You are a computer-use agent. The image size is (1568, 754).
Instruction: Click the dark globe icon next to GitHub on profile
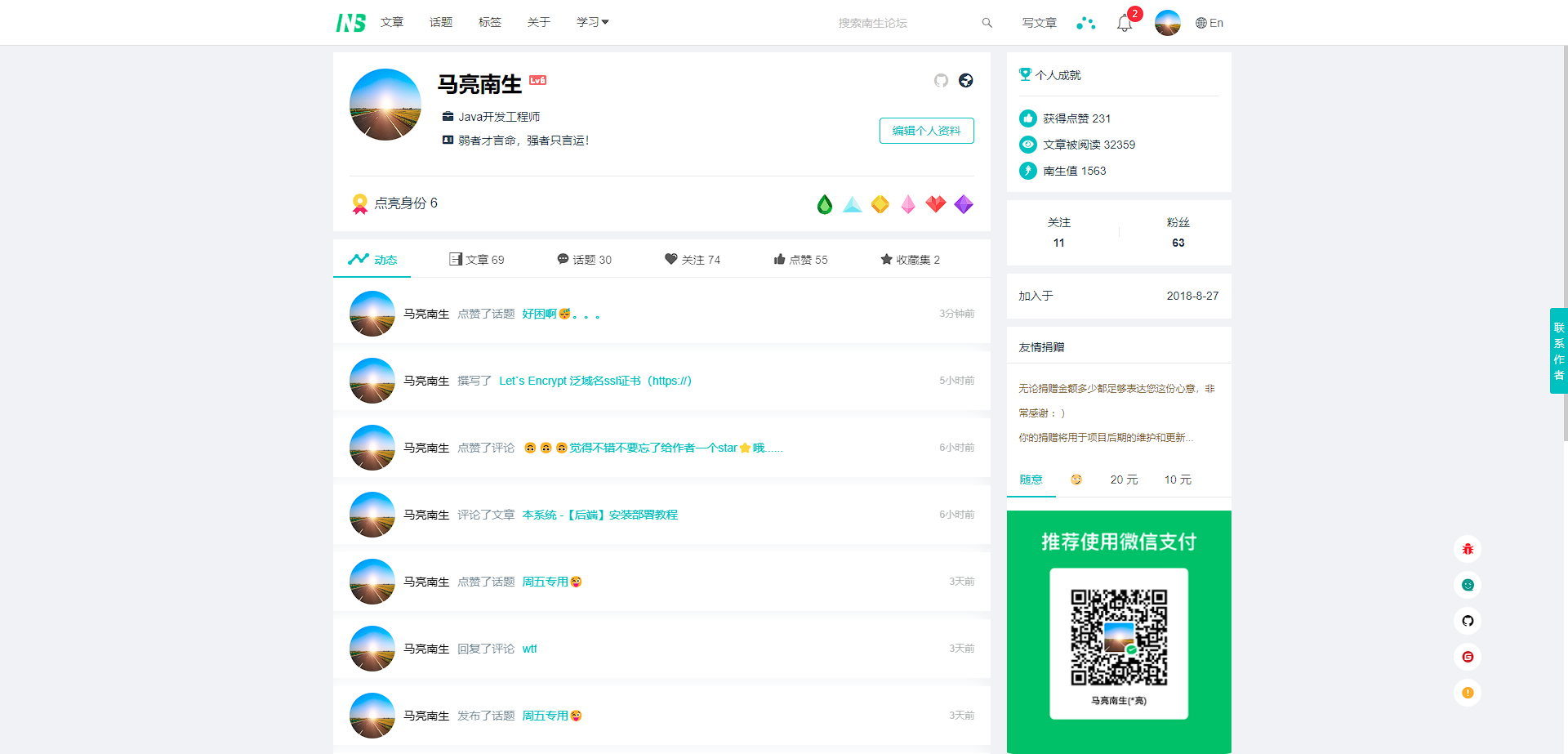(965, 81)
